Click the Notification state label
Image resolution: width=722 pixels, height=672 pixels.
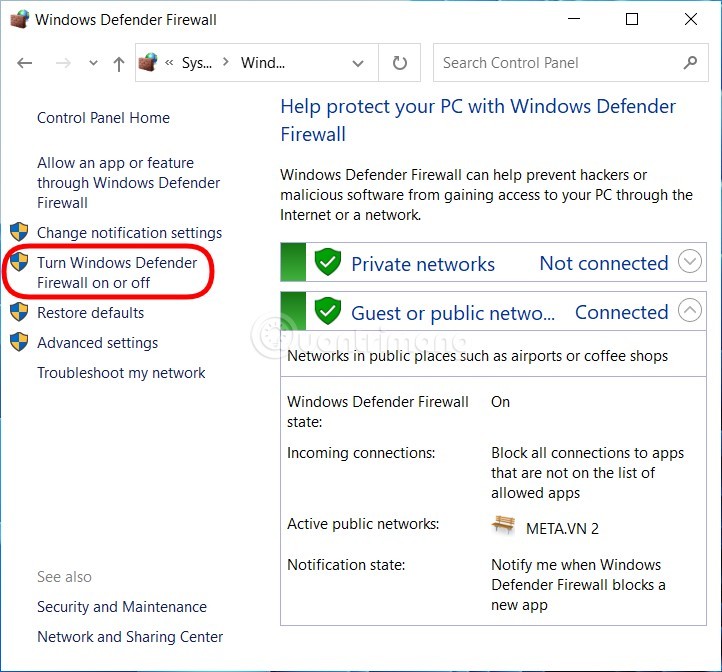[x=346, y=565]
